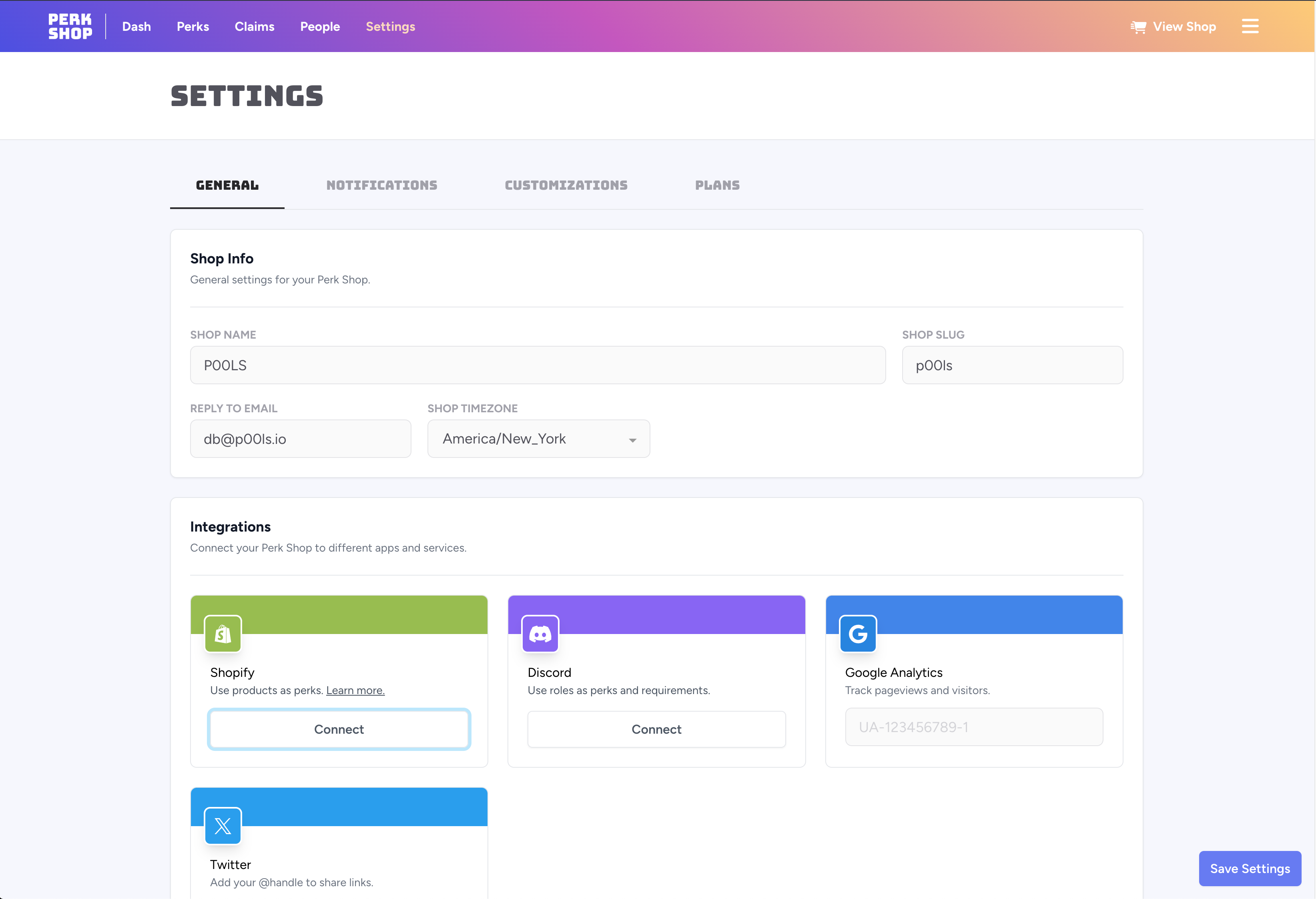Image resolution: width=1316 pixels, height=899 pixels.
Task: Open the hamburger menu icon
Action: tap(1250, 26)
